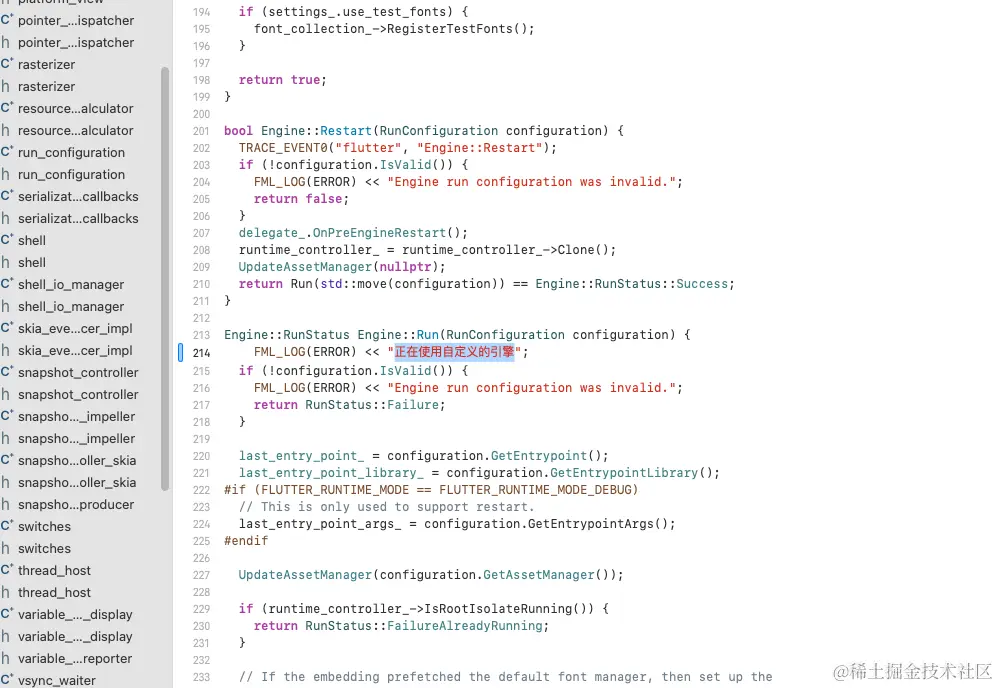
Task: Click the Success enum value on line 210
Action: (702, 283)
